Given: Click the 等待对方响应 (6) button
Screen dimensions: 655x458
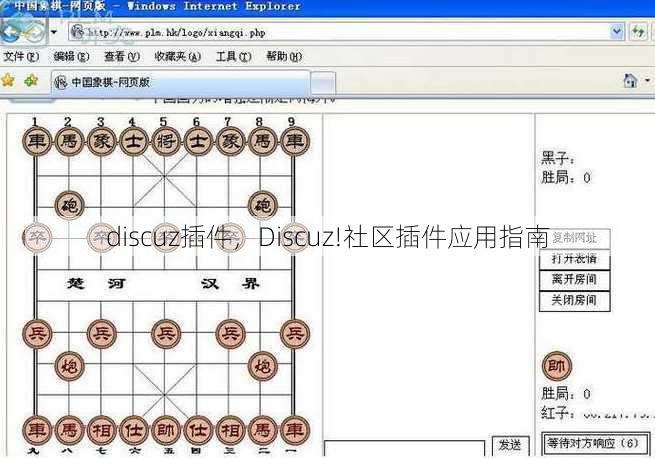Looking at the screenshot, I should (x=595, y=444).
